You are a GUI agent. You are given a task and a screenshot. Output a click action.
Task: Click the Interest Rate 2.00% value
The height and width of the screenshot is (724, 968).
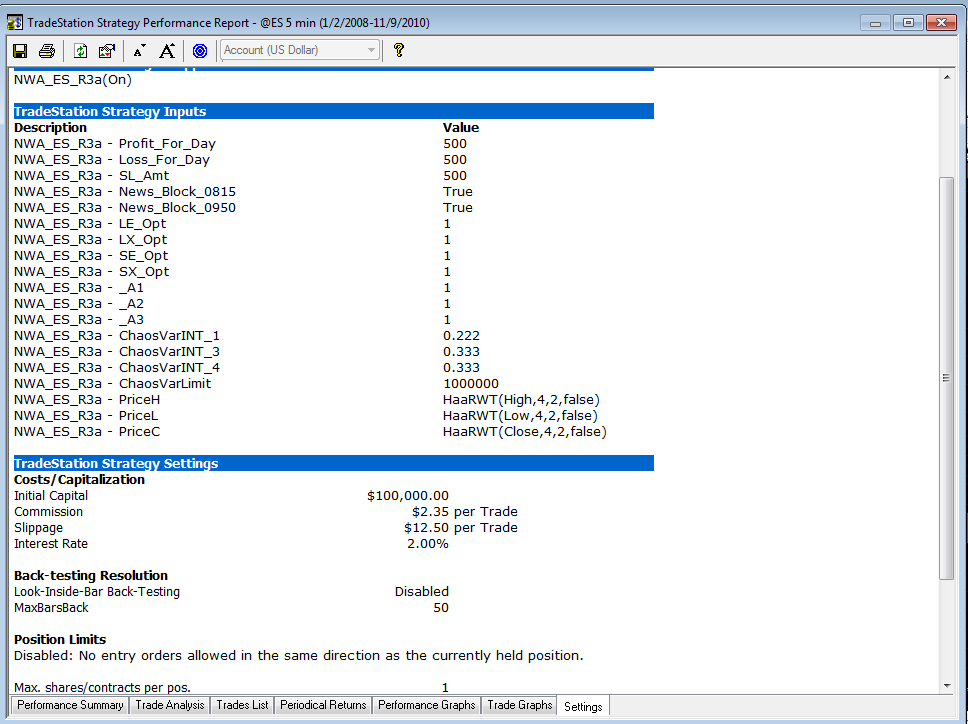[428, 544]
